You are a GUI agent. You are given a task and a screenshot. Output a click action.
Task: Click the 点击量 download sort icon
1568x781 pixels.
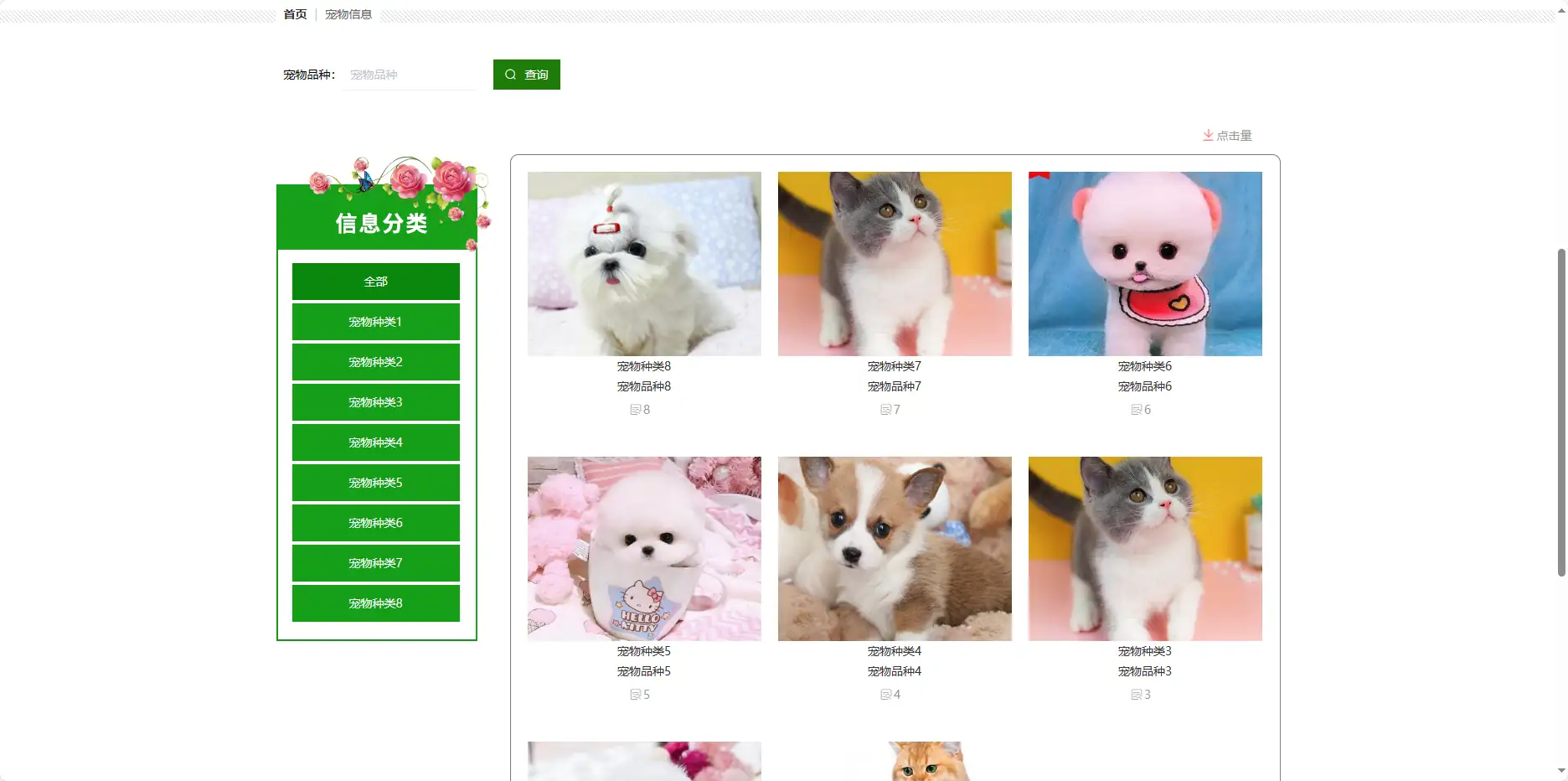point(1208,135)
